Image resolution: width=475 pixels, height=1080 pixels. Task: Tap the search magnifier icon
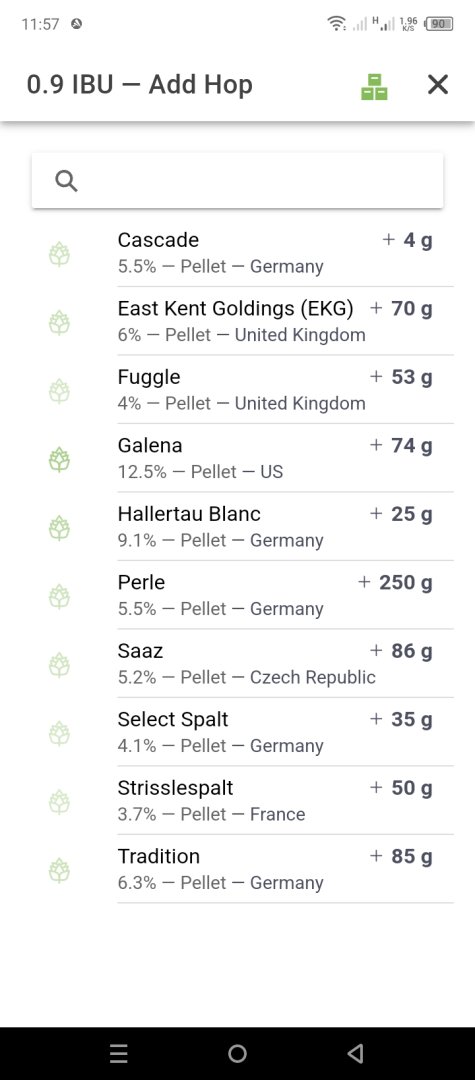66,180
